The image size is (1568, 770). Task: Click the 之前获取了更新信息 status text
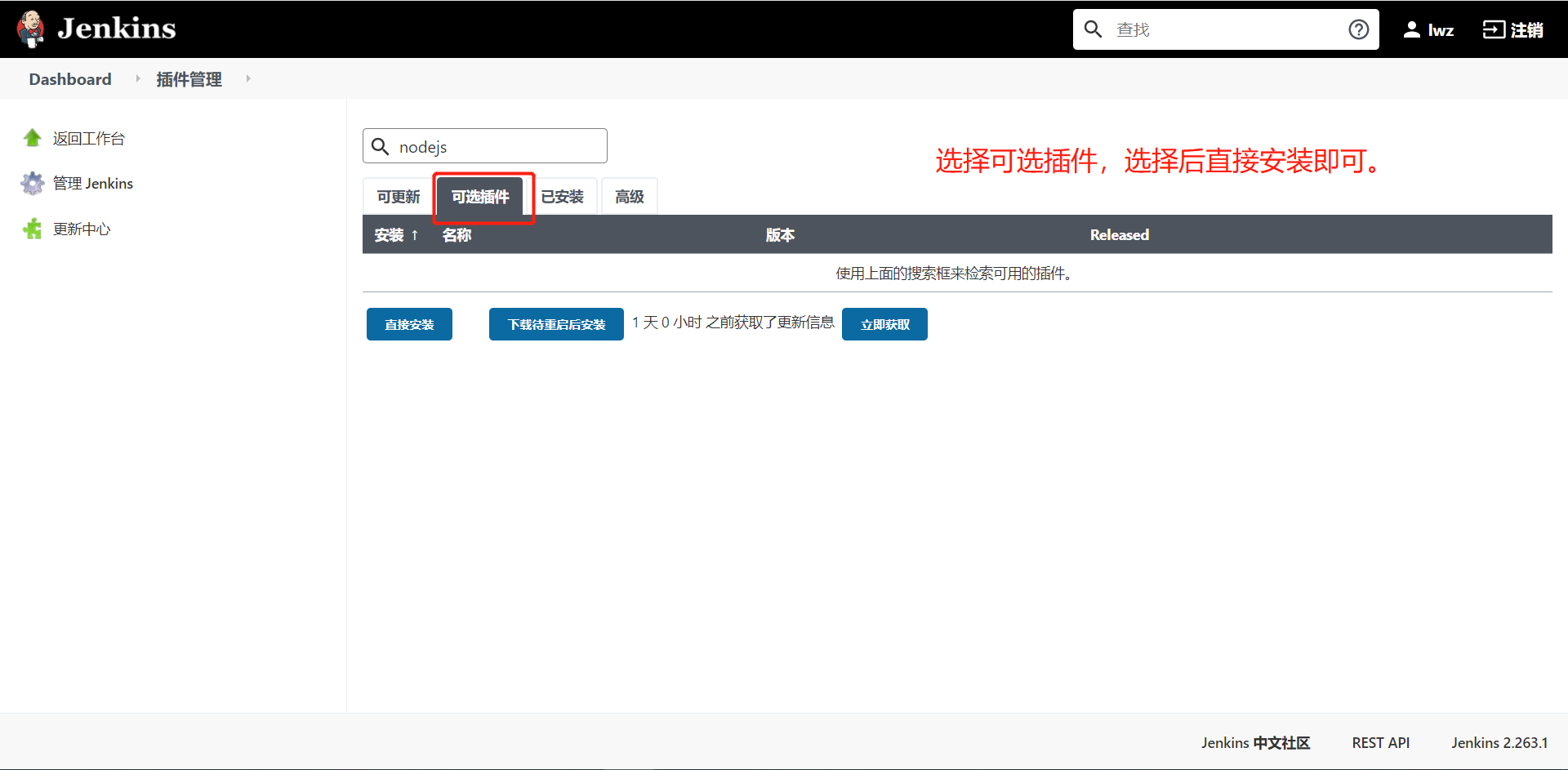(770, 323)
